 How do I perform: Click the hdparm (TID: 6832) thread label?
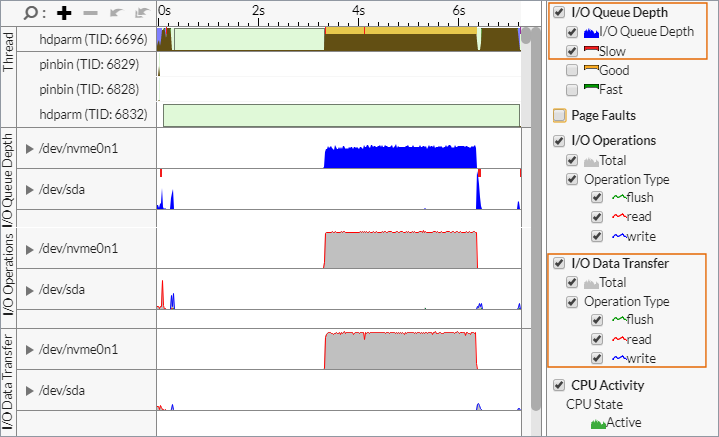pyautogui.click(x=93, y=115)
